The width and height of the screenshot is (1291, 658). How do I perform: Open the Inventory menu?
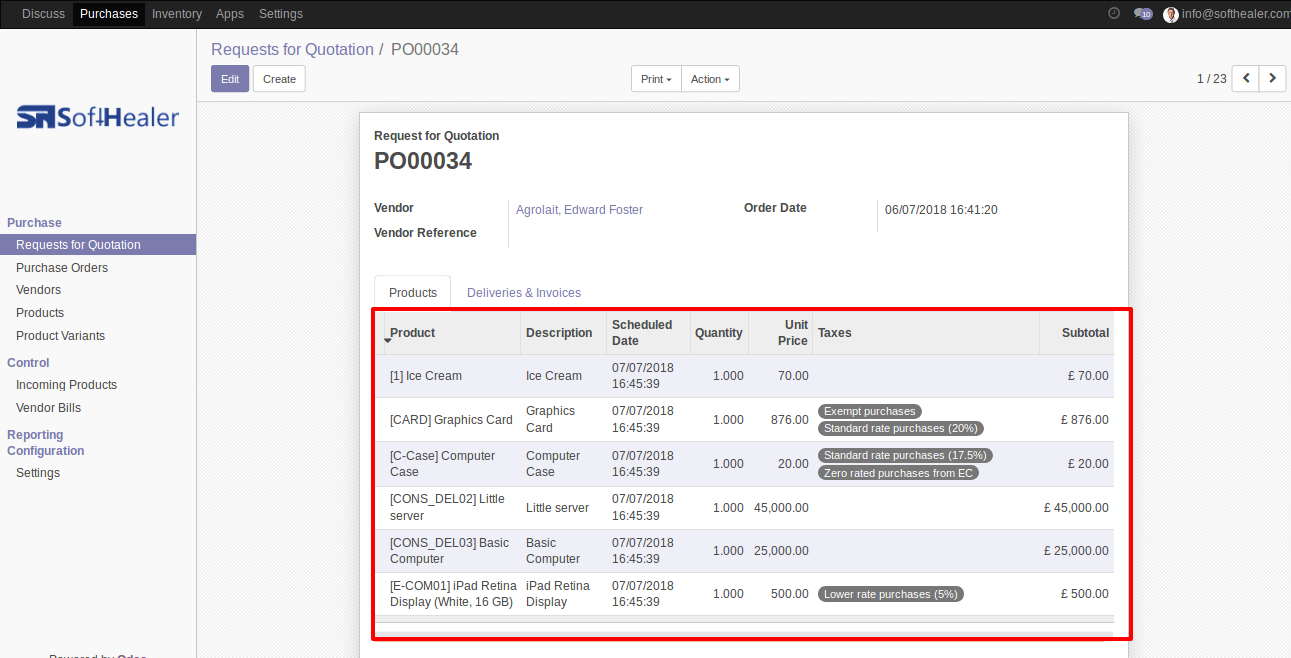[177, 14]
